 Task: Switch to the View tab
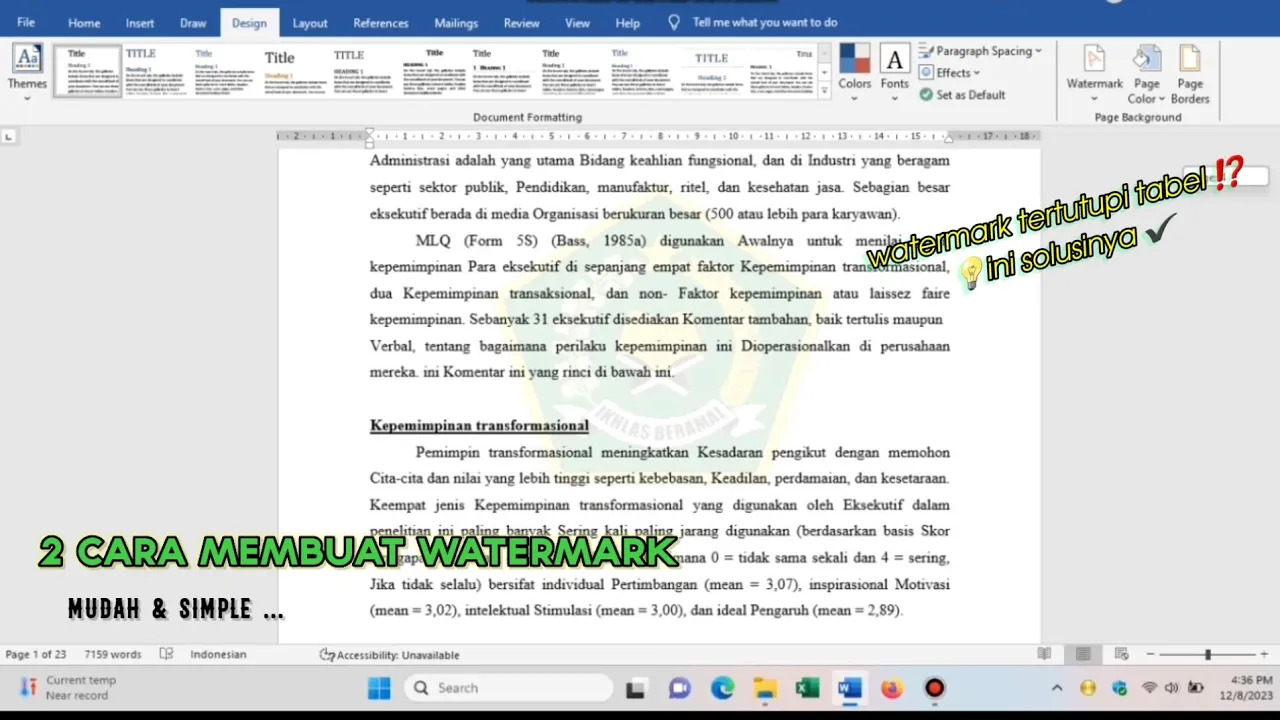tap(578, 23)
